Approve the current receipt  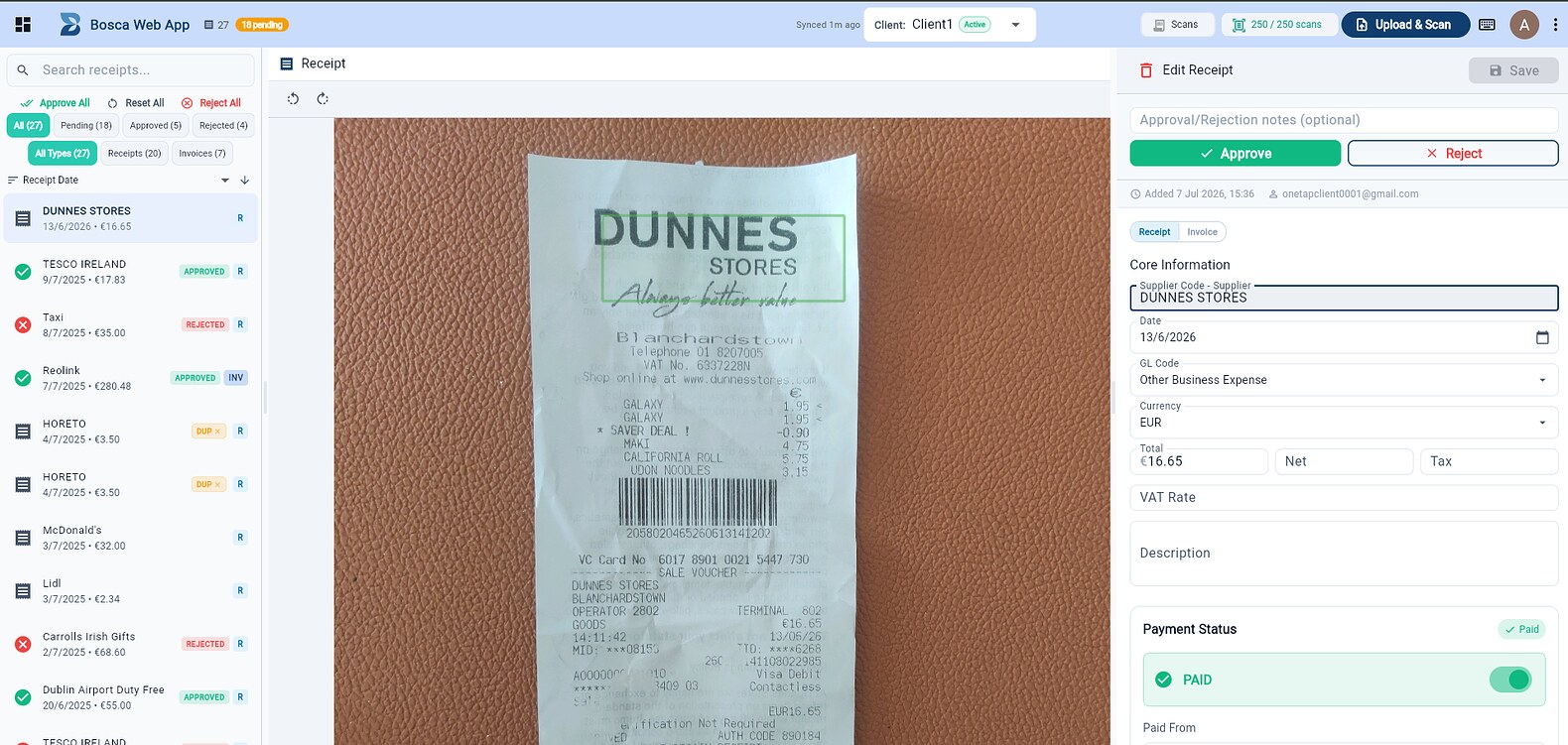click(1236, 154)
